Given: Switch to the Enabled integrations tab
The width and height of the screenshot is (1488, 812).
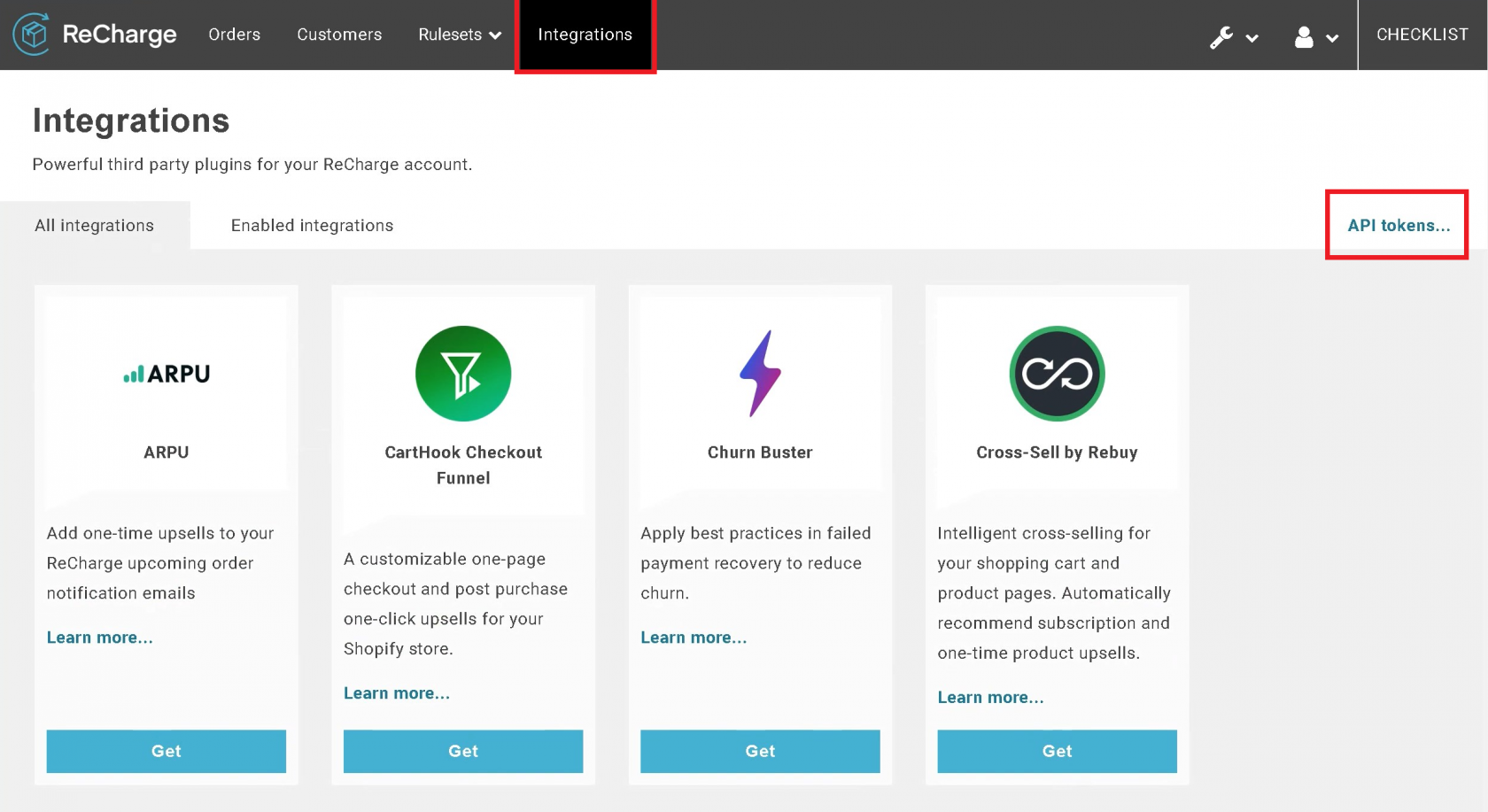Looking at the screenshot, I should tap(313, 226).
